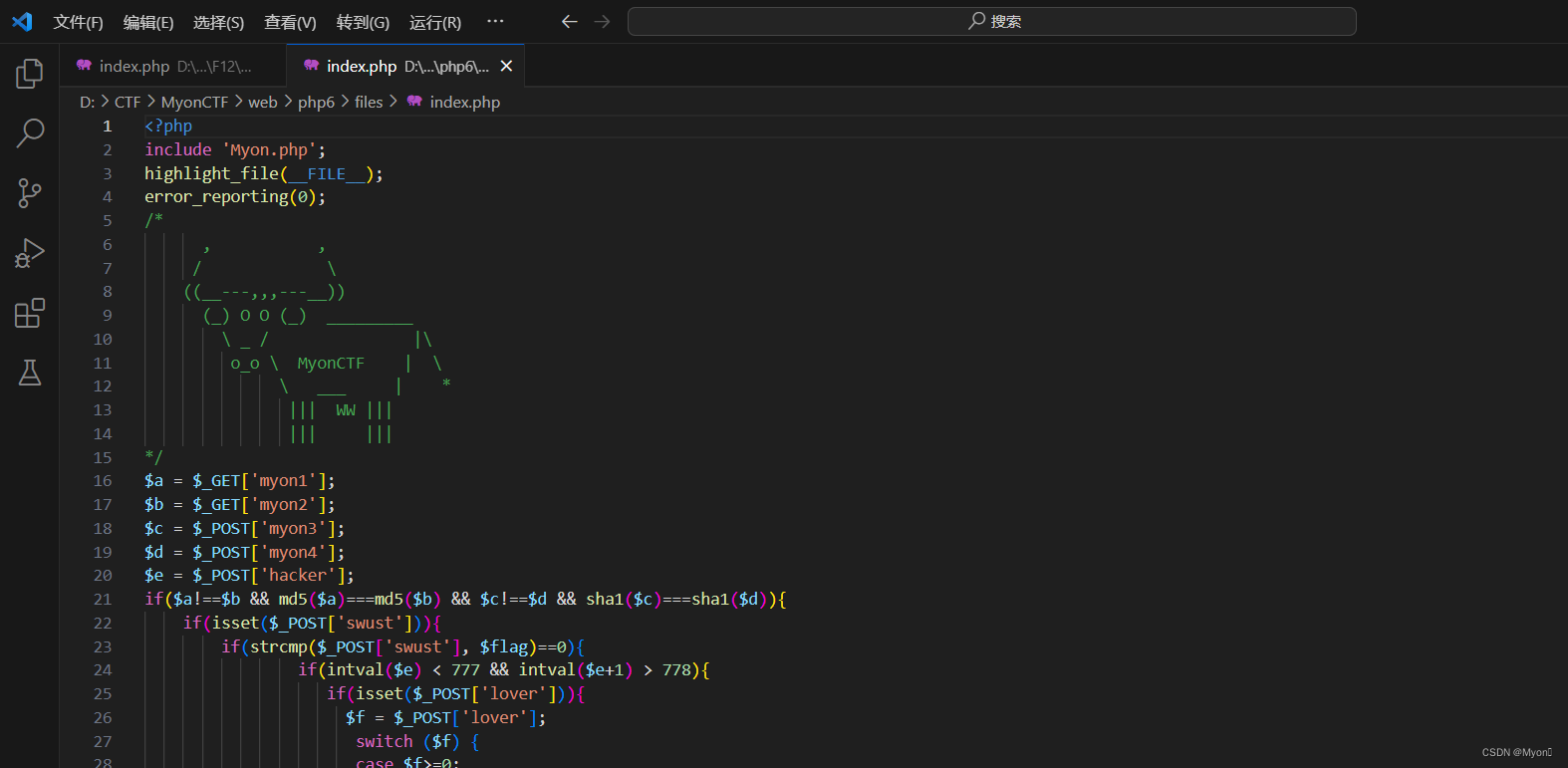This screenshot has height=768, width=1568.
Task: Go forward with the right arrow
Action: tap(602, 21)
